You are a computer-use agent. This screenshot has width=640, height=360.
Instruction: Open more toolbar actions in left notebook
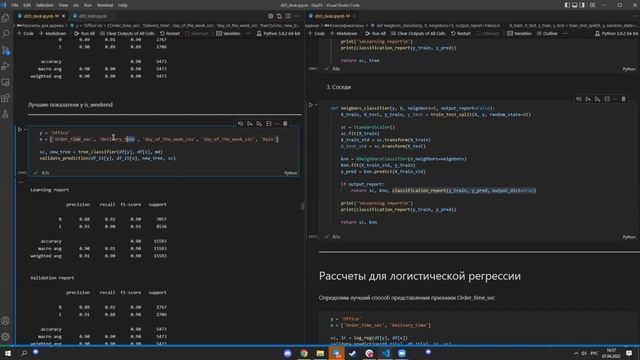[248, 33]
